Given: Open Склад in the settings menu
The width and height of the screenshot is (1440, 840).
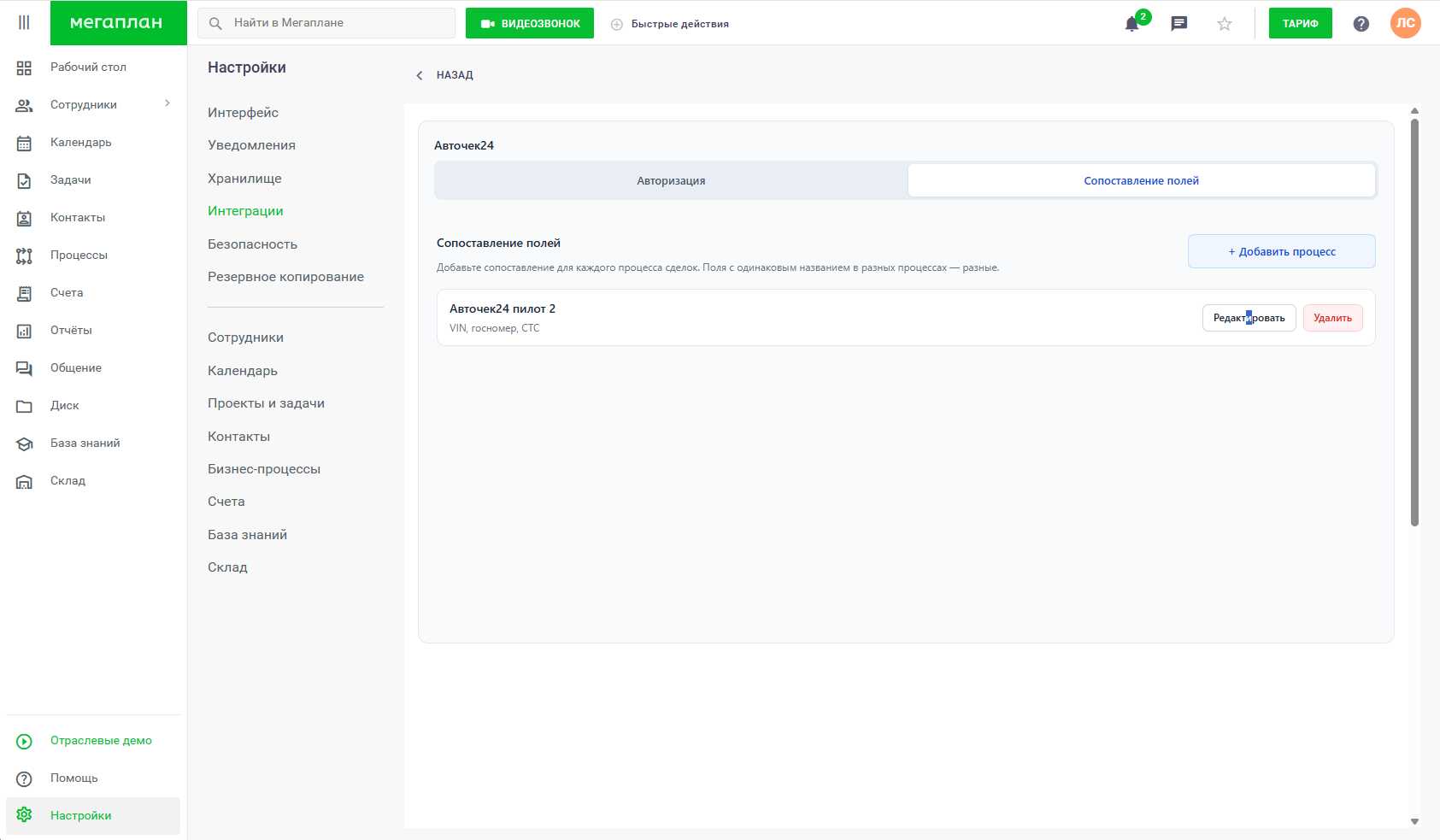Looking at the screenshot, I should [x=227, y=567].
